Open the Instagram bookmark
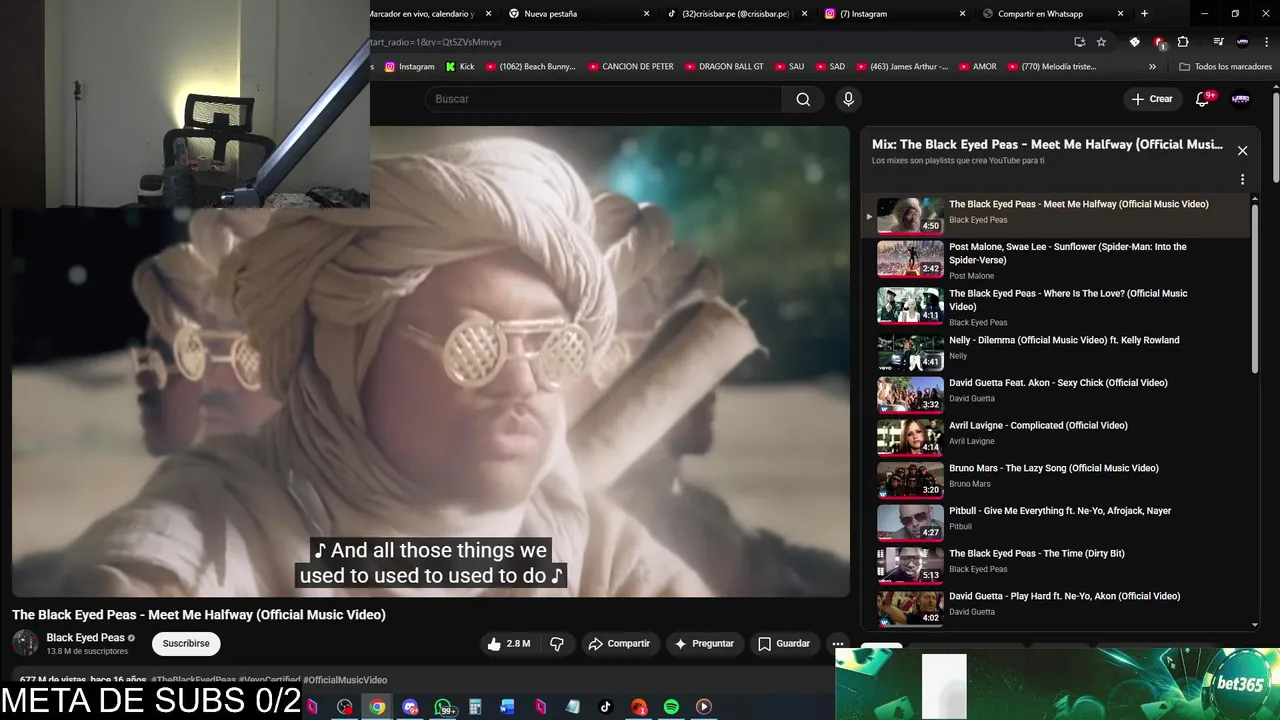Screen dimensions: 1280x720 (410, 67)
